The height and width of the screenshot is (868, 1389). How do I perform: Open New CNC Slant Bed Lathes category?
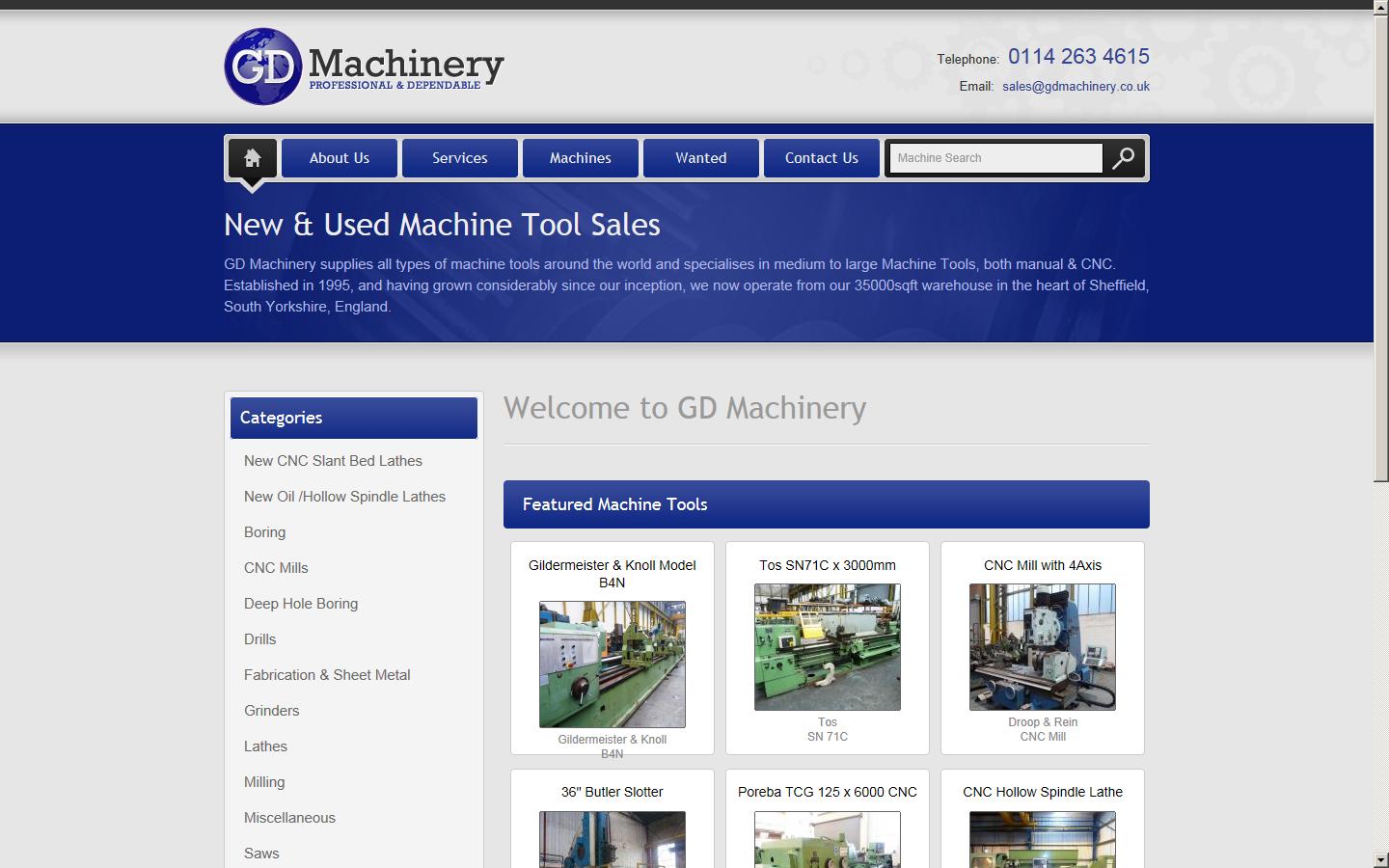coord(333,461)
